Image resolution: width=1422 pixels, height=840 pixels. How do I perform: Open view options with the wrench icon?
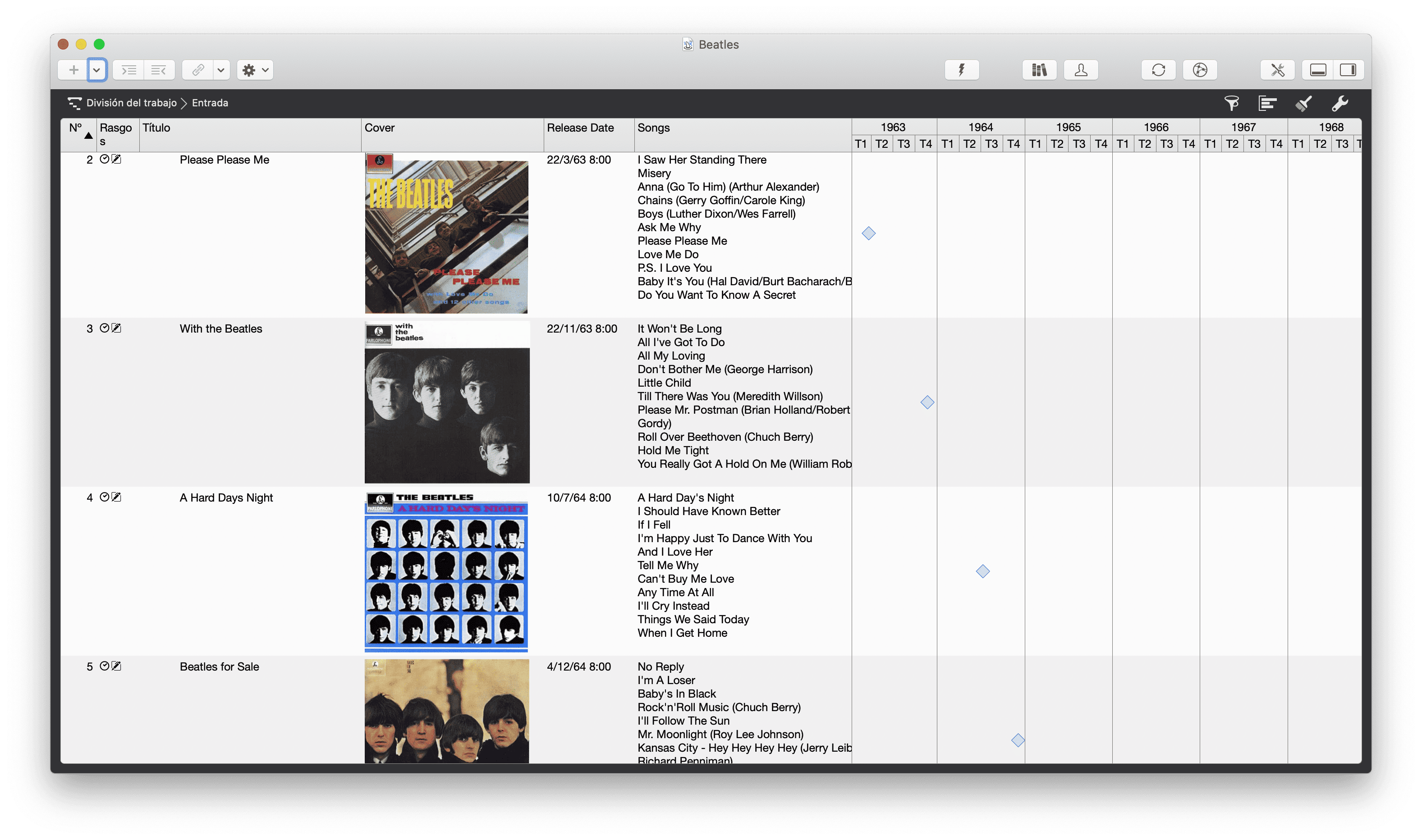pos(1340,102)
